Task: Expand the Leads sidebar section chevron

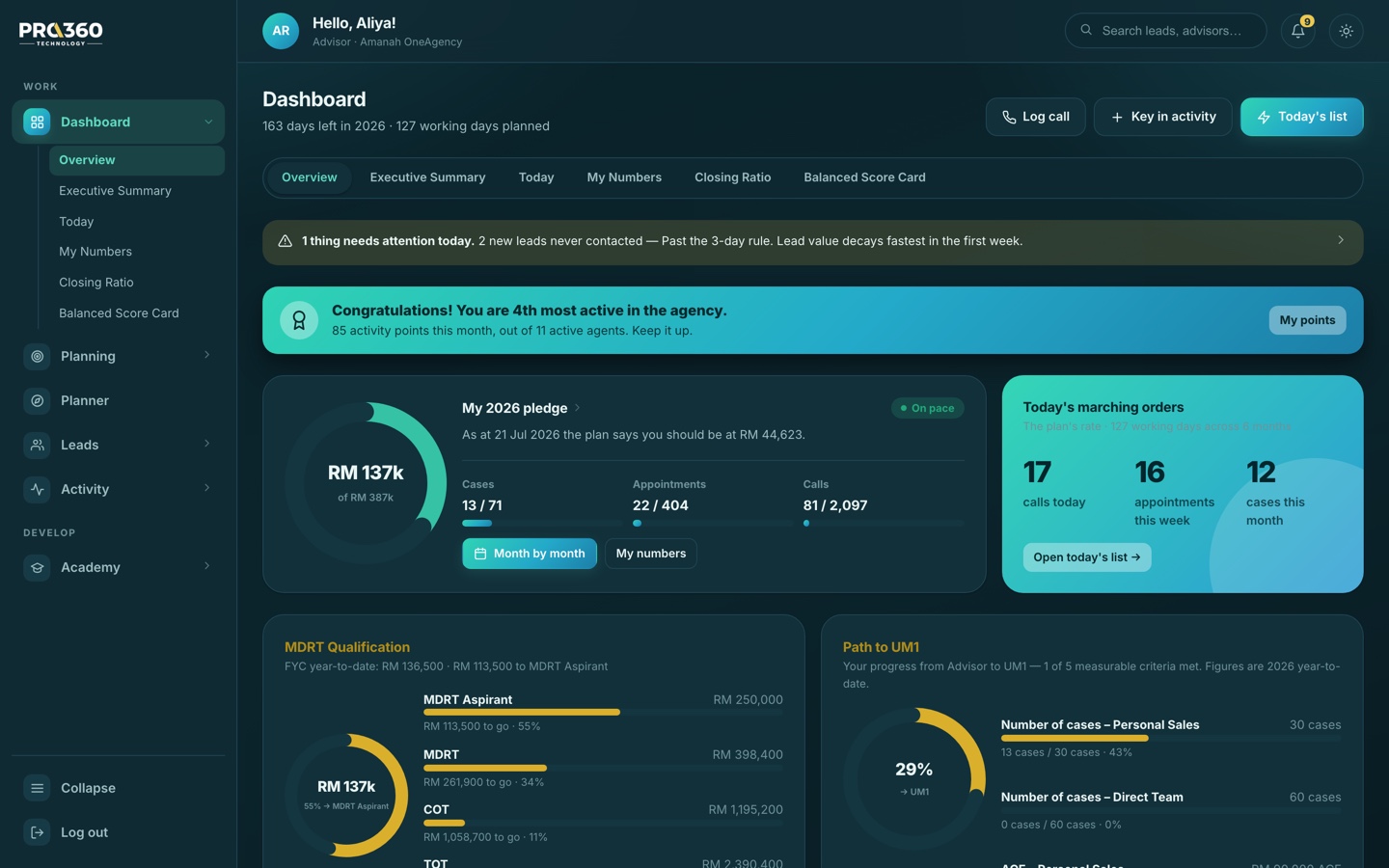Action: pos(206,444)
